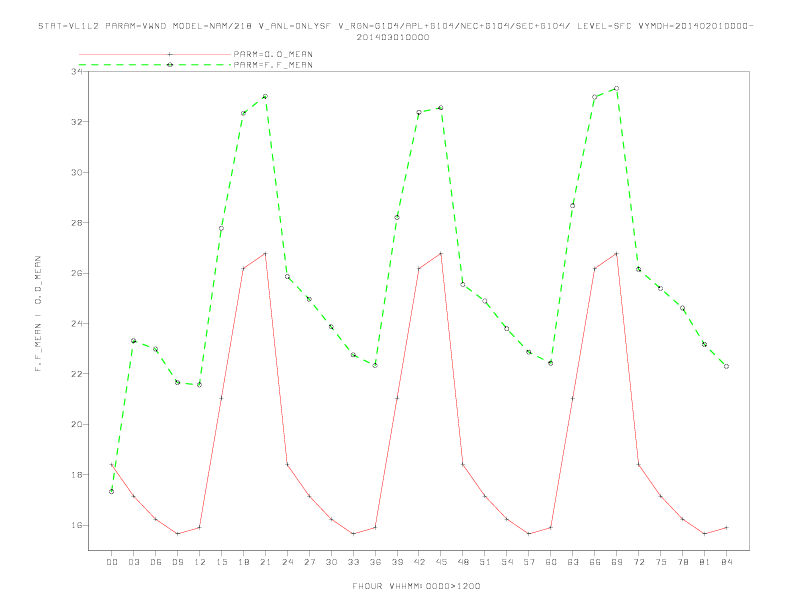Click the green dashed legend line sample

(x=155, y=65)
